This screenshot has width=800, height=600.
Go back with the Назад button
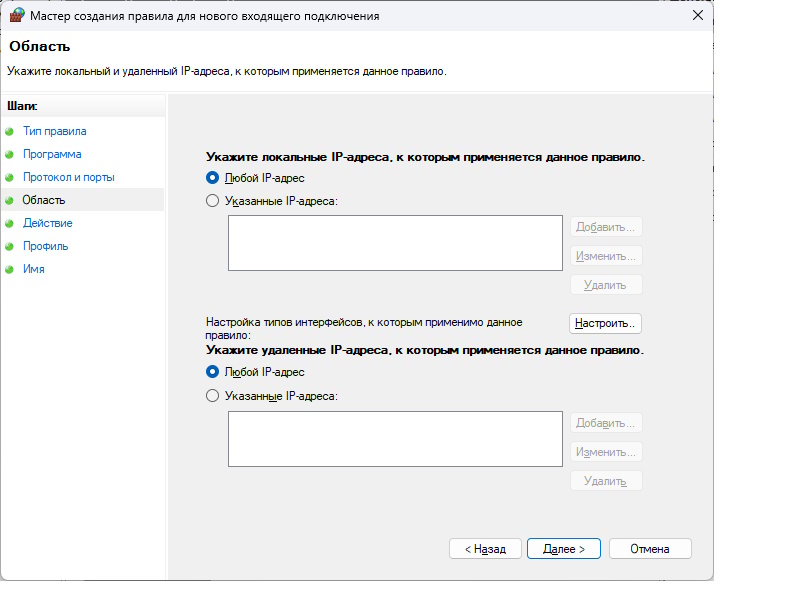pos(485,549)
